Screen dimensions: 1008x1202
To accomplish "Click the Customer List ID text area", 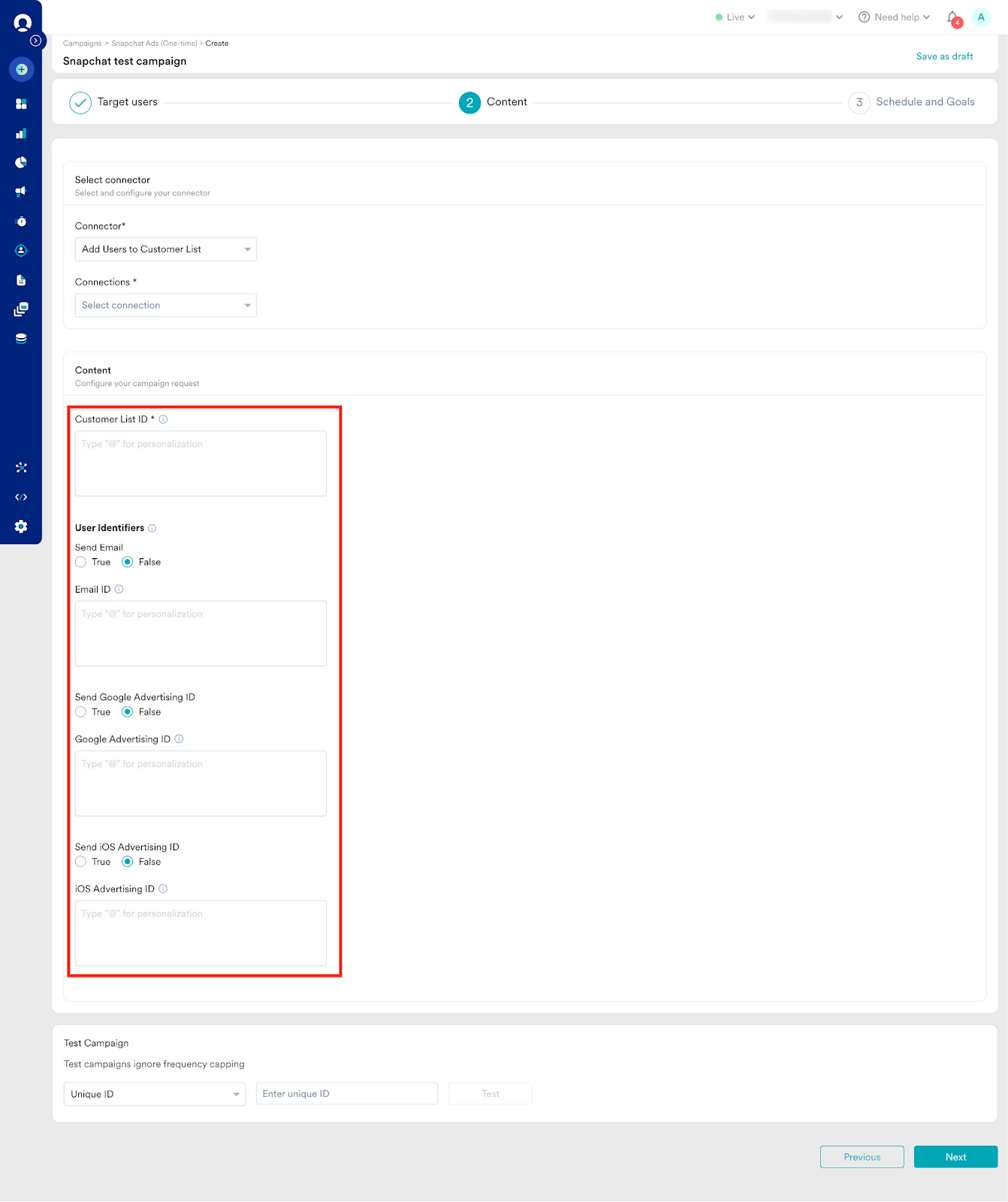I will 201,464.
